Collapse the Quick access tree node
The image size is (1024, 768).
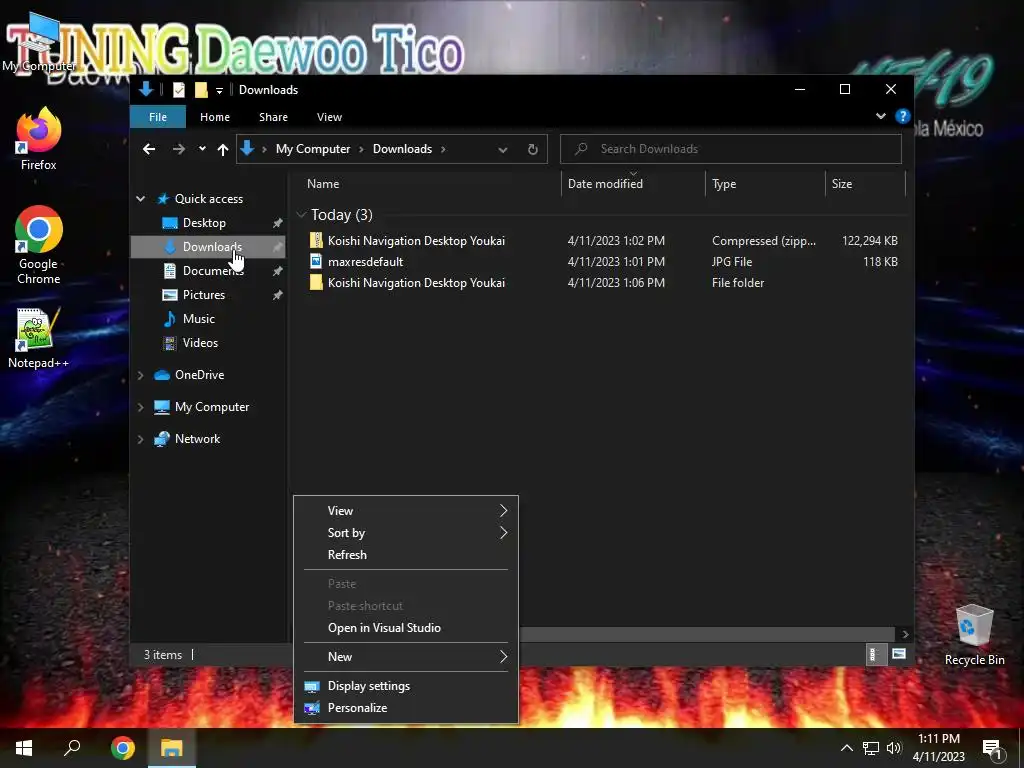point(140,199)
